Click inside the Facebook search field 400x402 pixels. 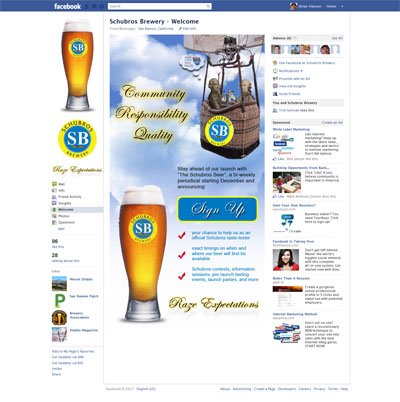tap(157, 6)
